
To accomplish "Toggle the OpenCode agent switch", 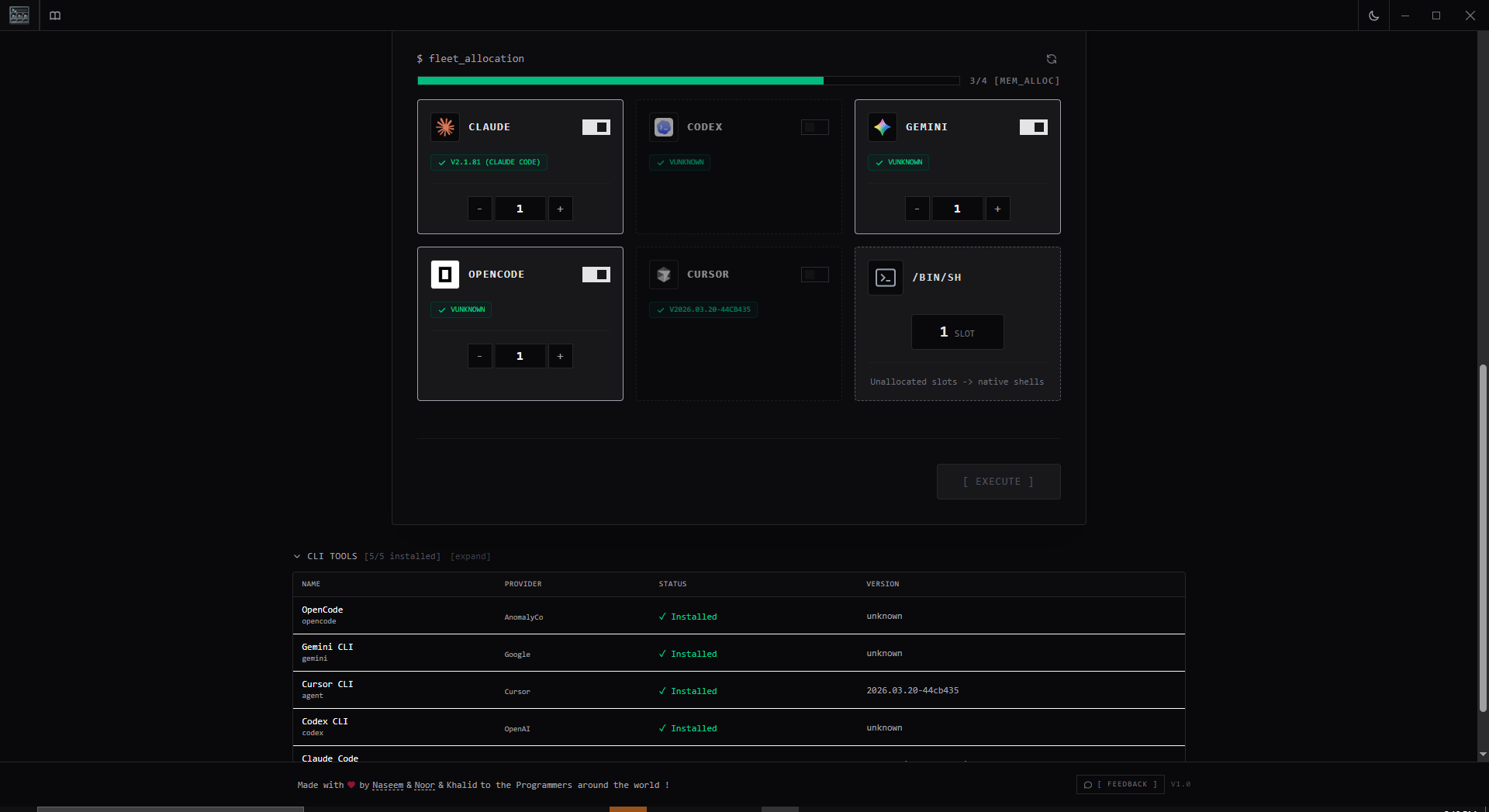I will (596, 275).
